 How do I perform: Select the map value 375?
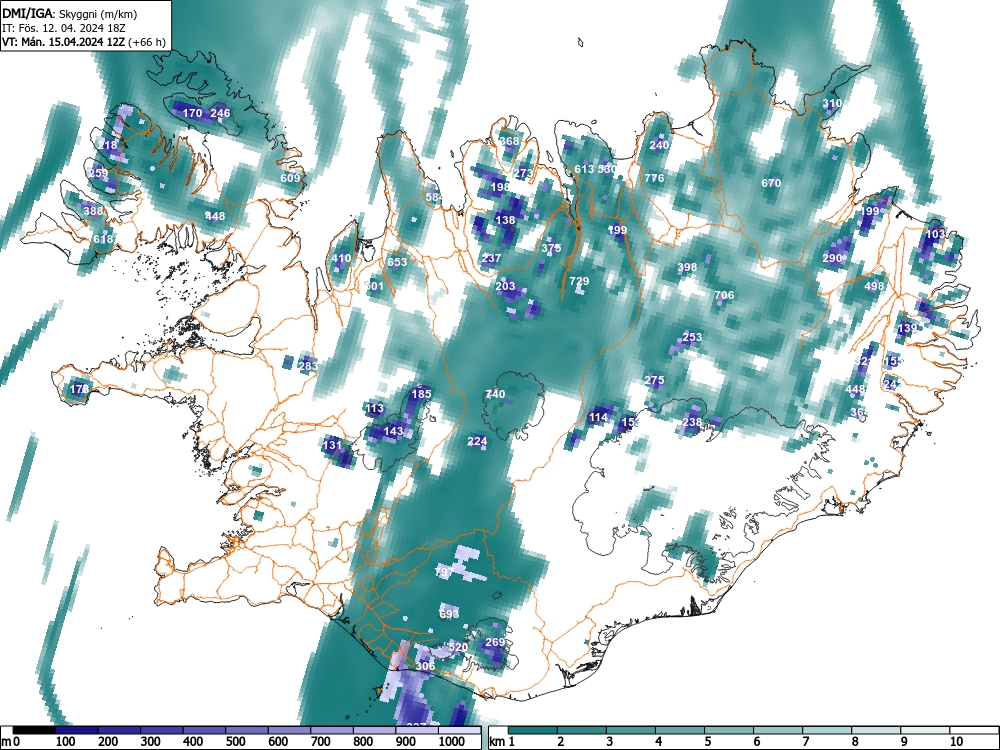pyautogui.click(x=551, y=248)
